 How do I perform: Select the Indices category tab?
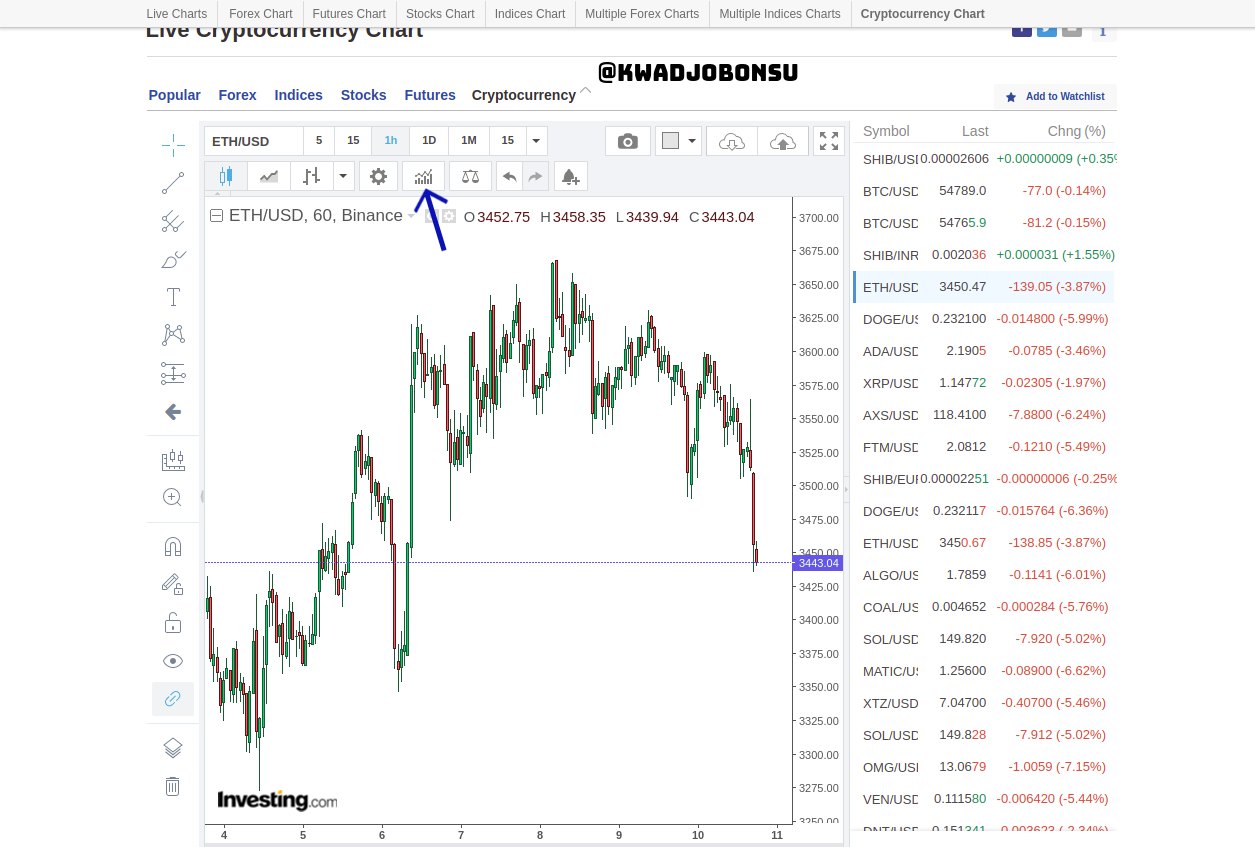[x=299, y=95]
